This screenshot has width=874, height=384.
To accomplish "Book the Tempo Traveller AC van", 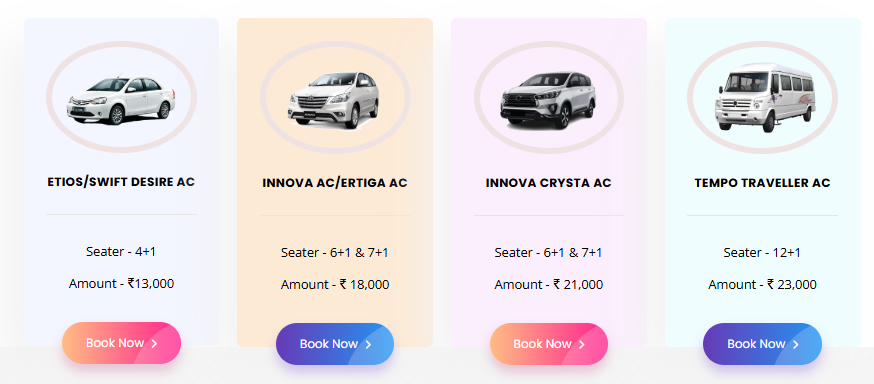I will coord(762,344).
